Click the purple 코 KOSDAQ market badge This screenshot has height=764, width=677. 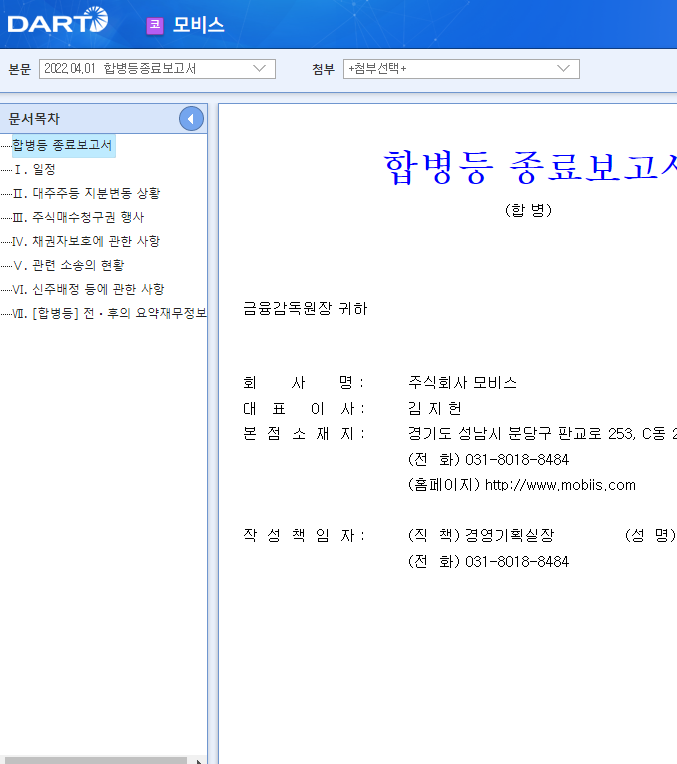(x=155, y=25)
